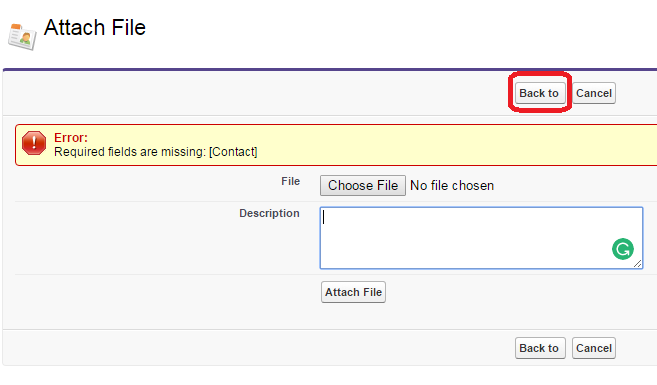
Task: Click the red error stop-sign icon
Action: 34,143
